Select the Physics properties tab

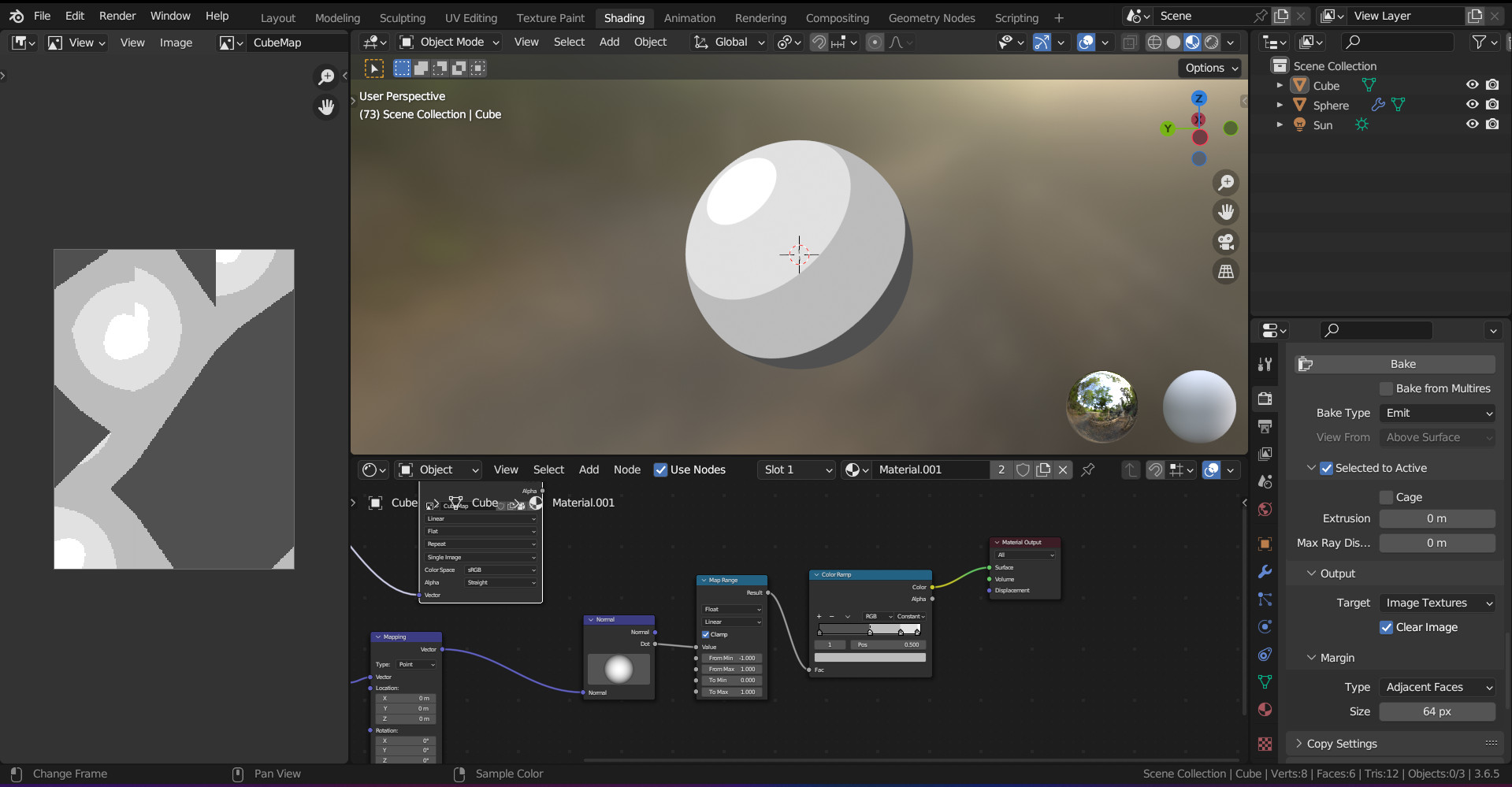(1265, 627)
